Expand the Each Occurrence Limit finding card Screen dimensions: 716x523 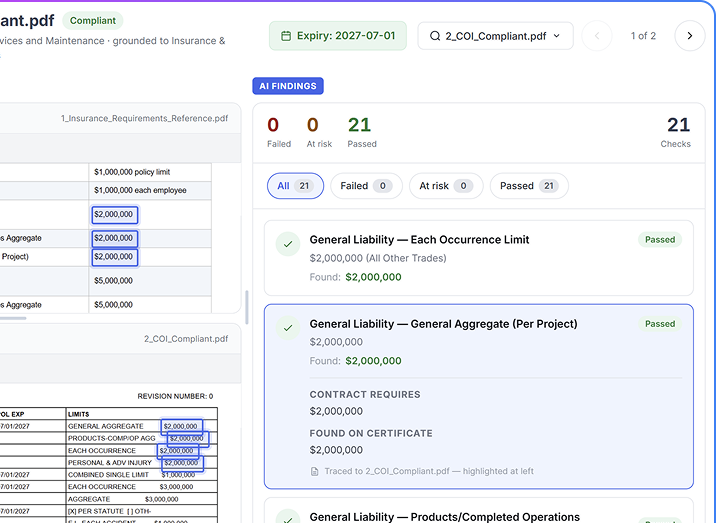point(479,258)
